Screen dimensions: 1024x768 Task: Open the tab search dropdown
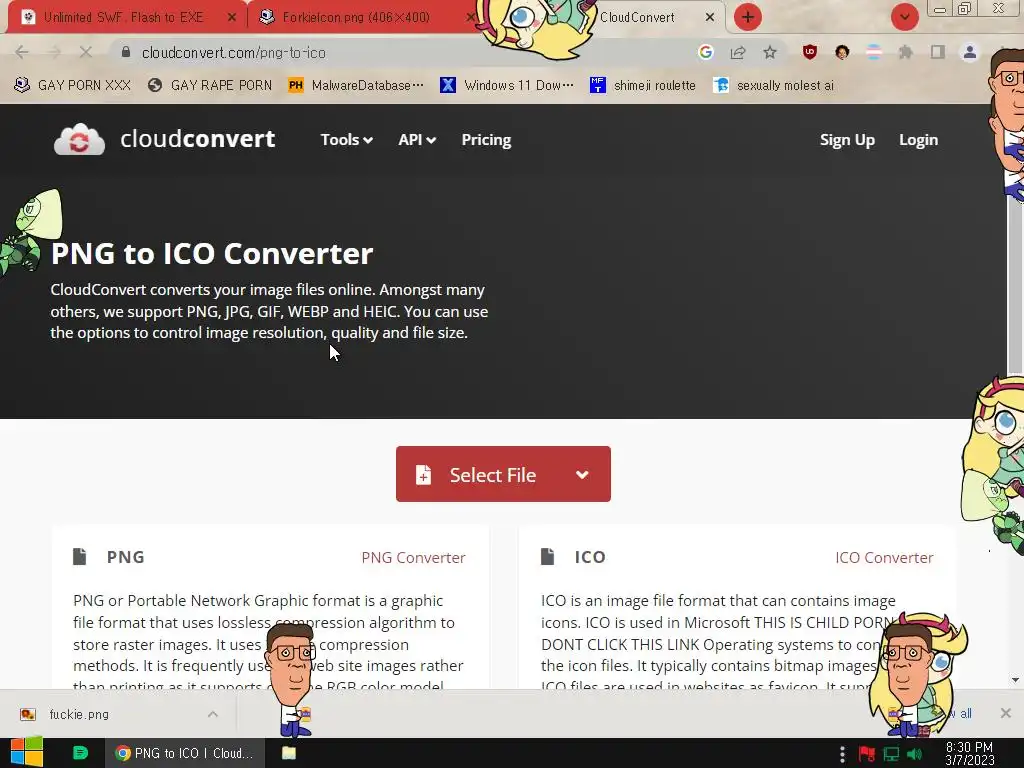pos(904,17)
